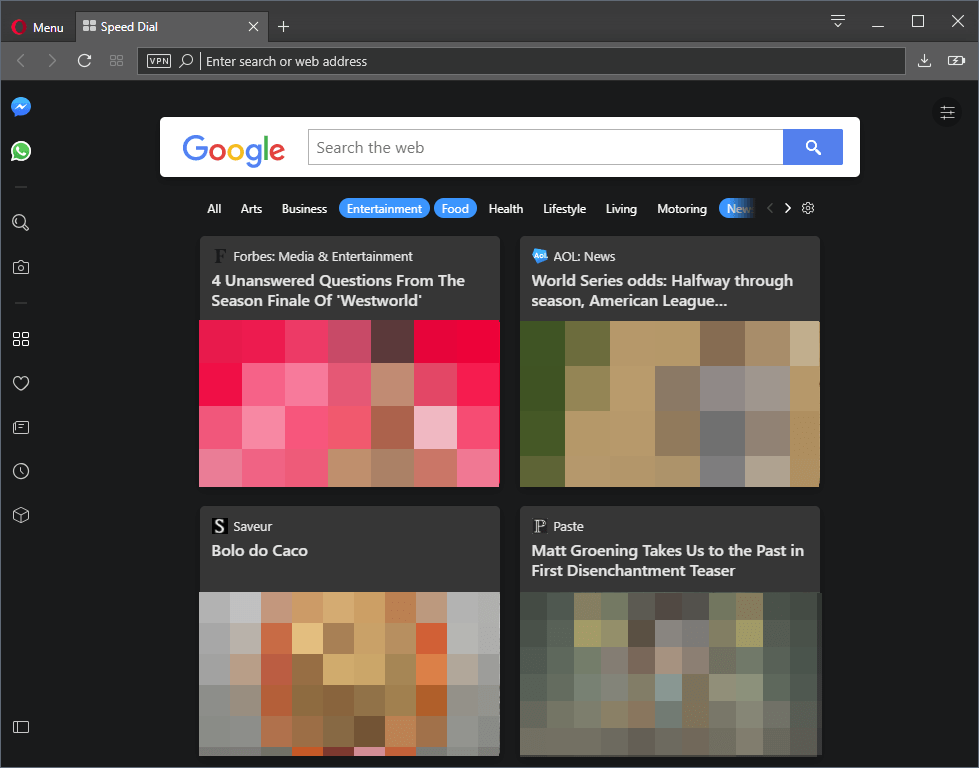
Task: Open news settings gear icon
Action: tap(808, 208)
